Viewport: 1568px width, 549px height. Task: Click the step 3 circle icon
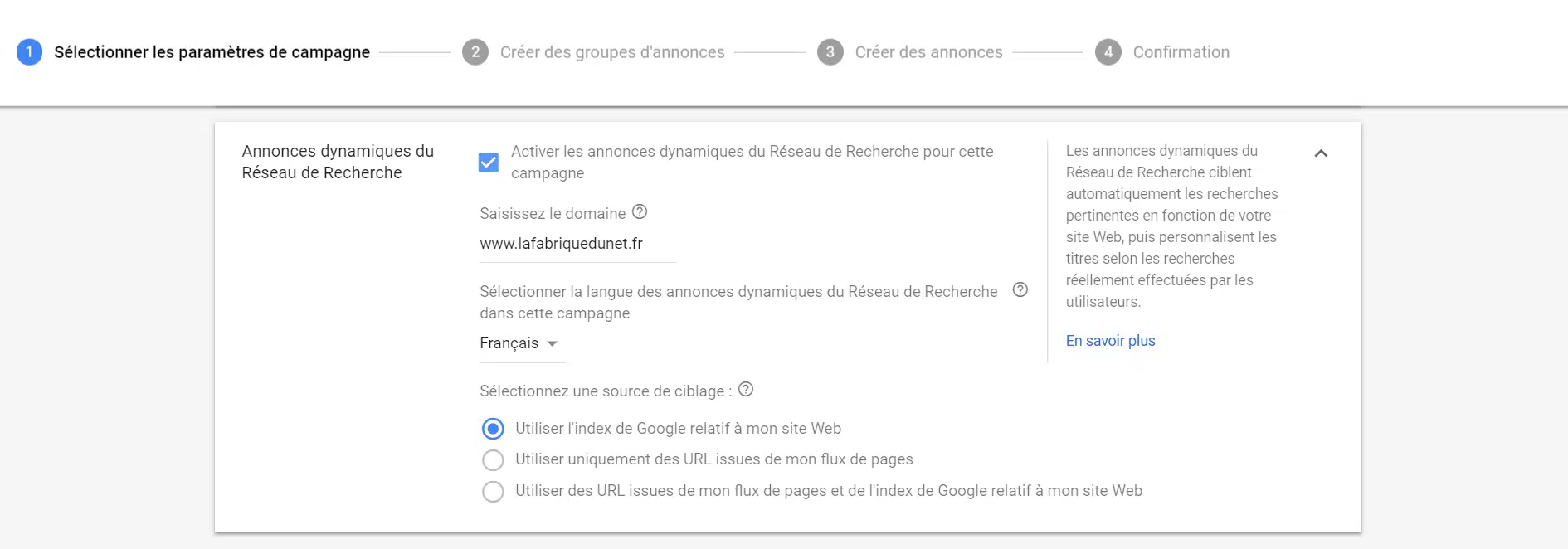pos(830,51)
